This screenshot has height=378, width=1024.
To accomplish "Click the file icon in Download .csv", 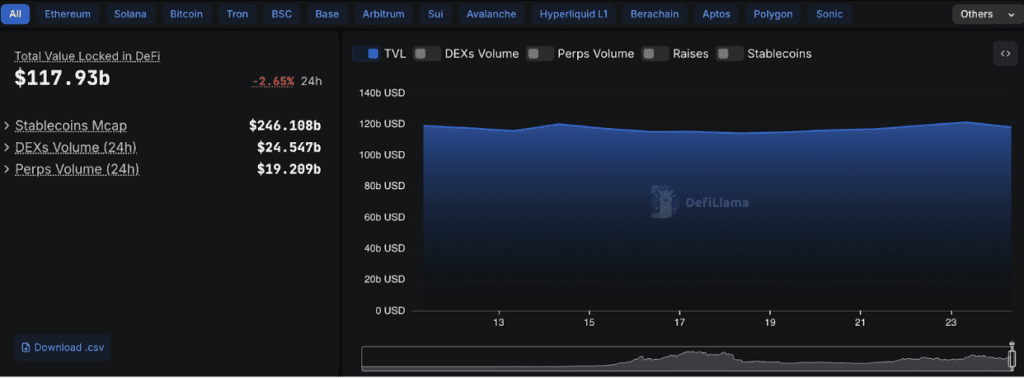I will tap(25, 347).
